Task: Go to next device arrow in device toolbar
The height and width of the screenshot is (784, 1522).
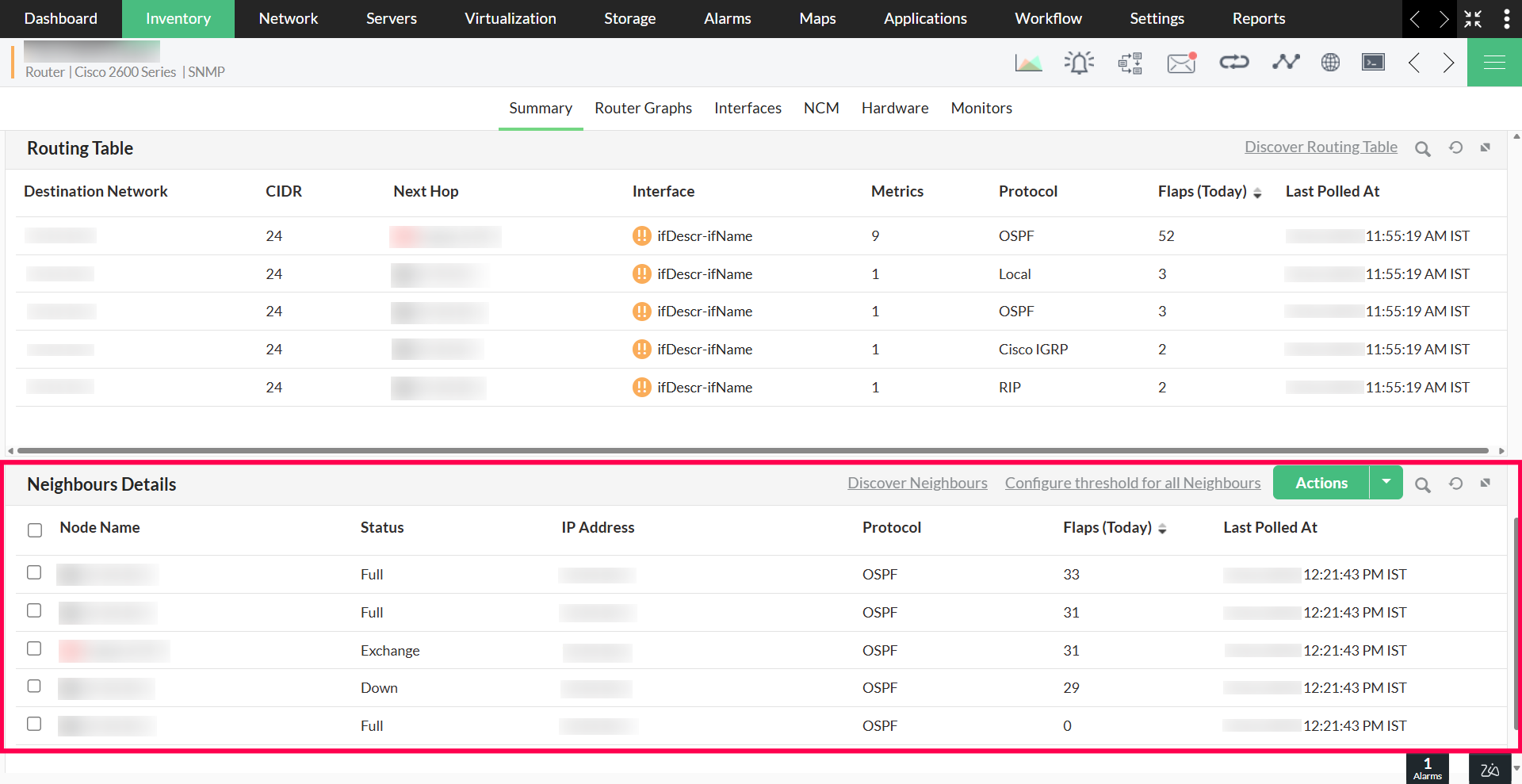Action: click(1448, 63)
